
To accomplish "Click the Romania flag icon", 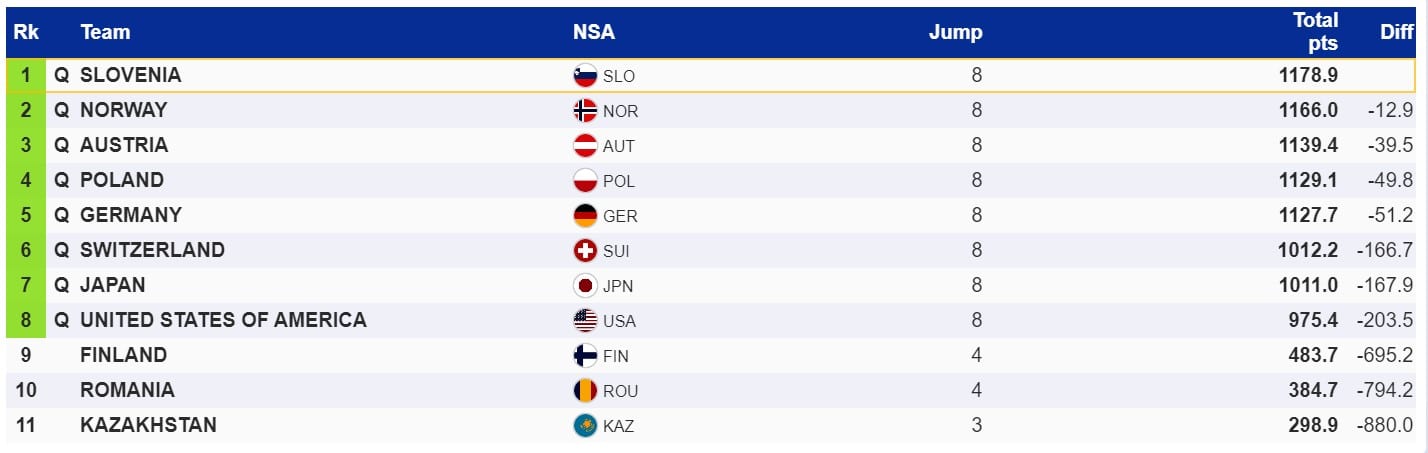I will 585,391.
